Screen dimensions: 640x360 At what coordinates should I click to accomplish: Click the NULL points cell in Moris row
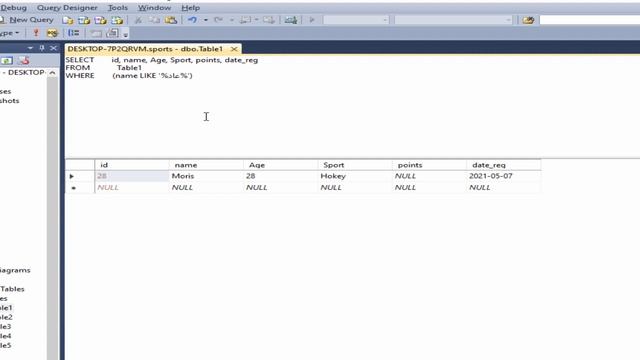(x=429, y=176)
